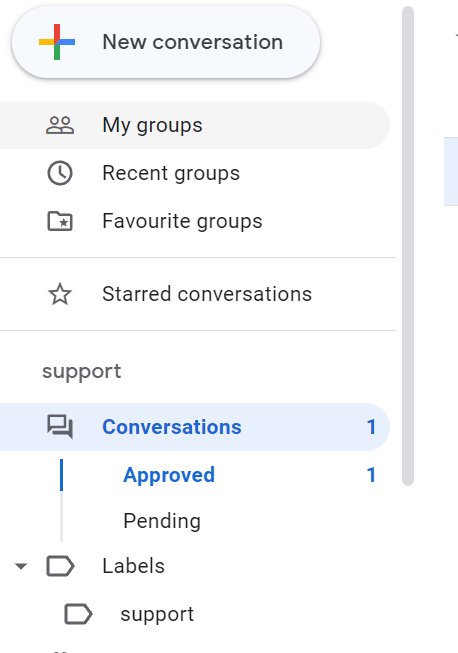
Task: Click the Labels tag icon
Action: tap(60, 566)
